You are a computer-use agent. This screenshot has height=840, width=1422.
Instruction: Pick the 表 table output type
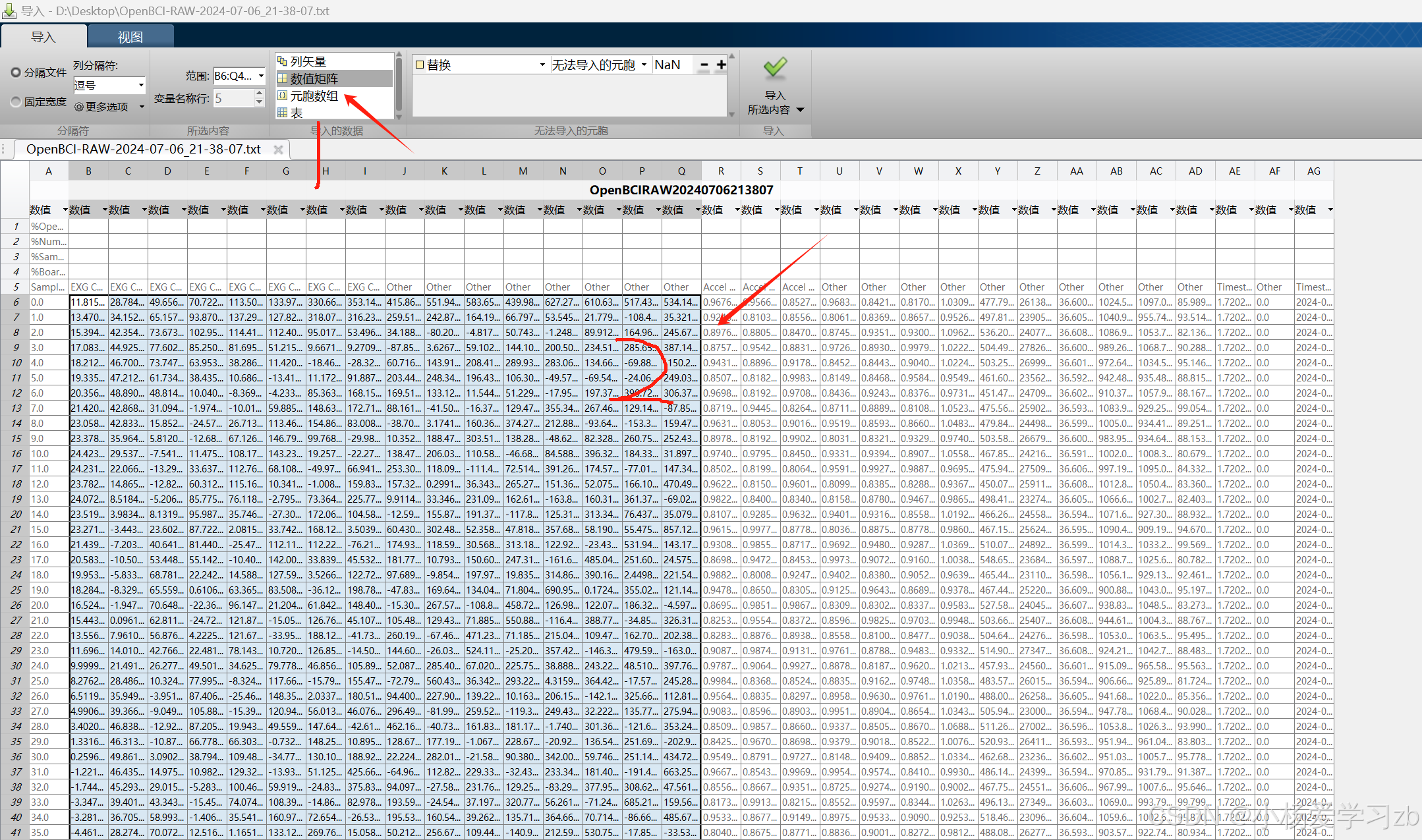[297, 113]
